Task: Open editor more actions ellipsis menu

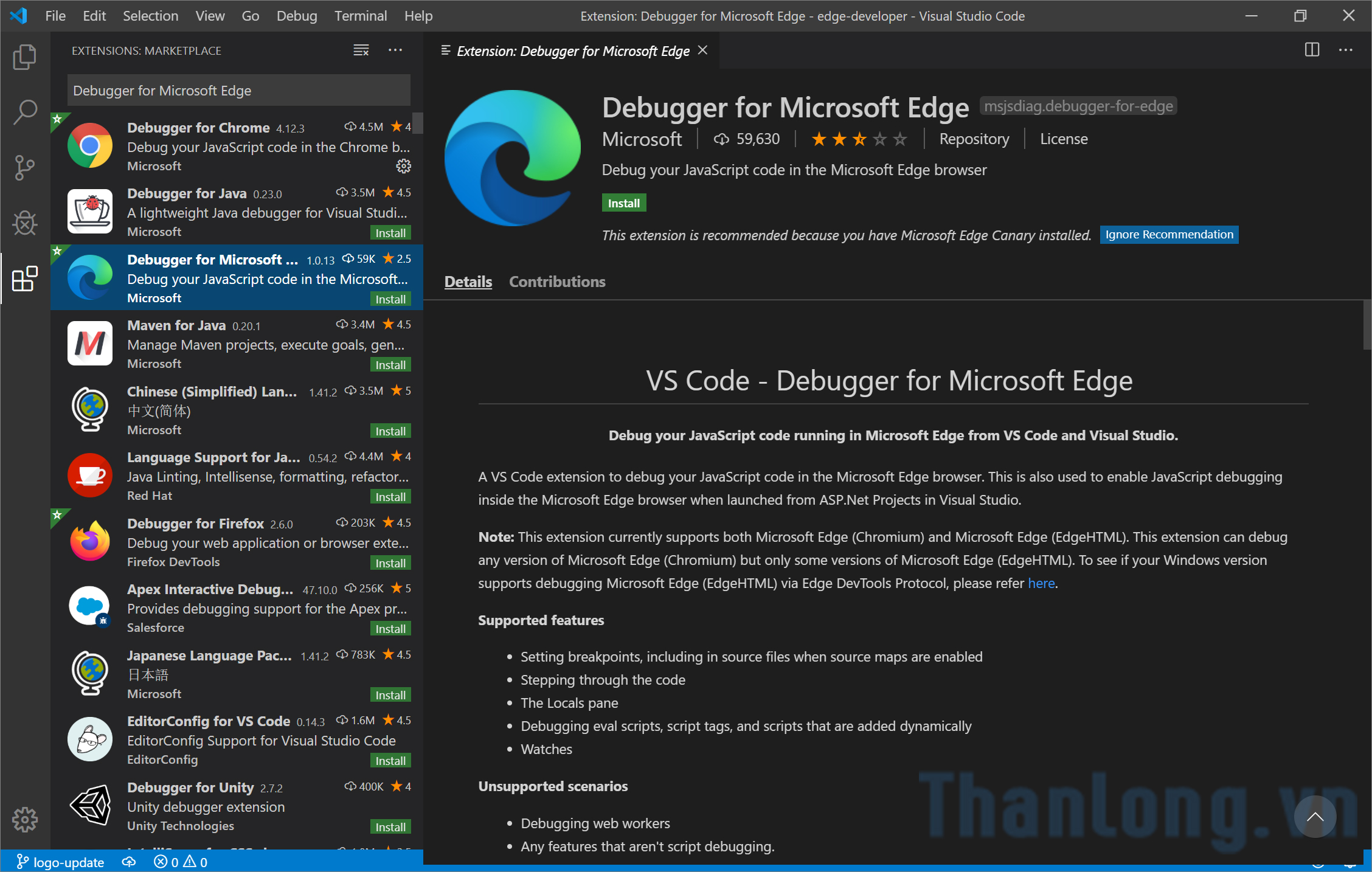Action: tap(1345, 50)
